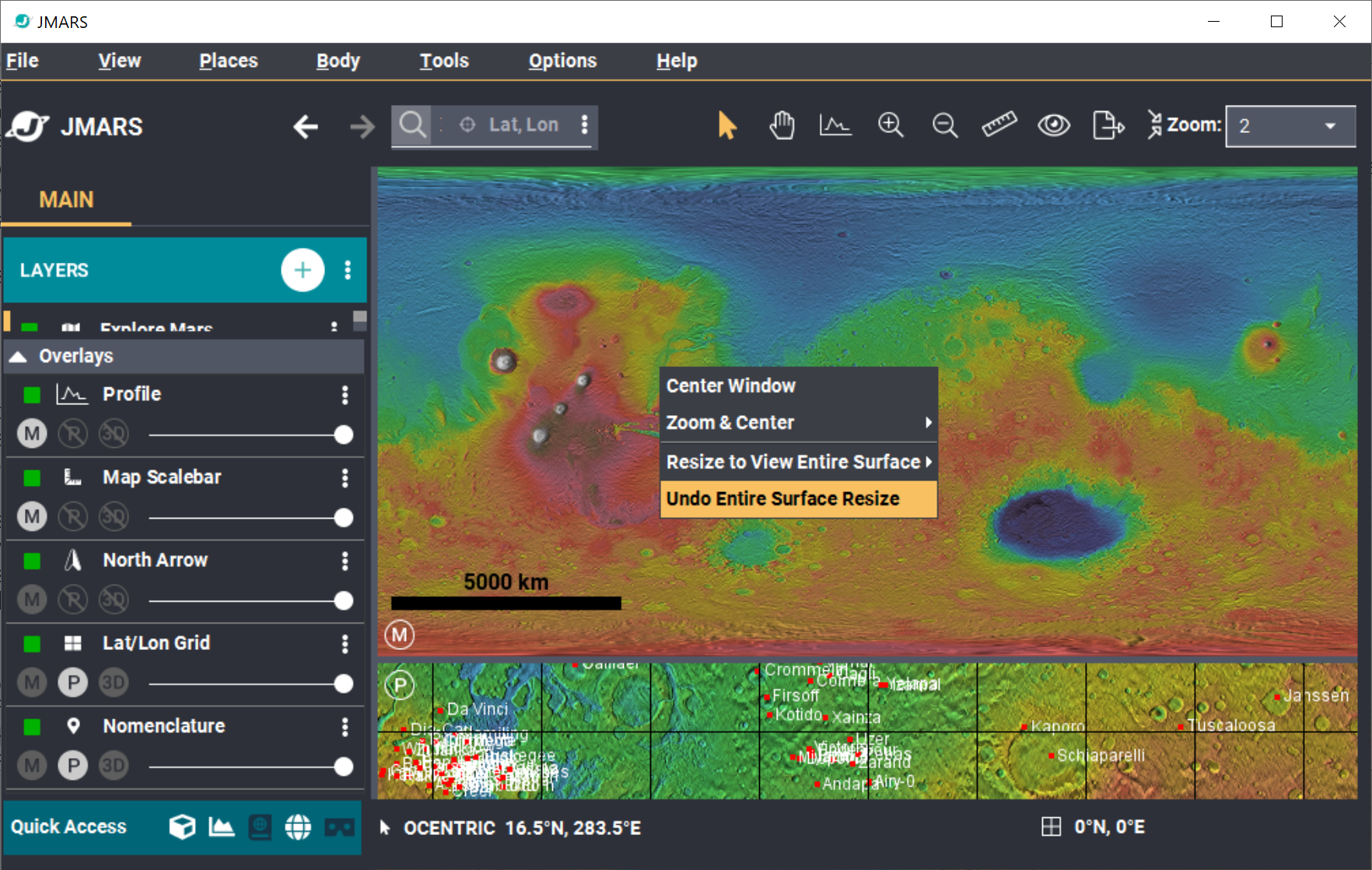The image size is (1372, 870).
Task: Click the P badge on panner view
Action: [x=400, y=685]
